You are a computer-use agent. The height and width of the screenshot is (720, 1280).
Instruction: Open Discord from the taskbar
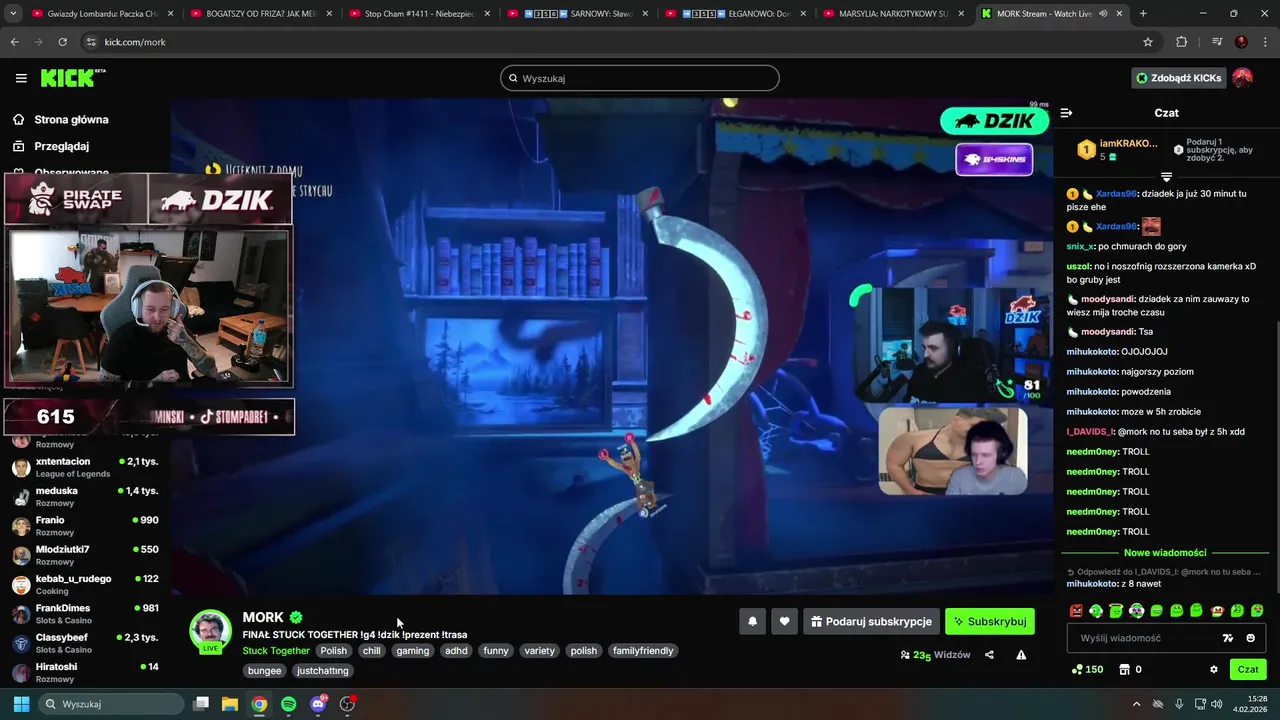click(x=318, y=704)
